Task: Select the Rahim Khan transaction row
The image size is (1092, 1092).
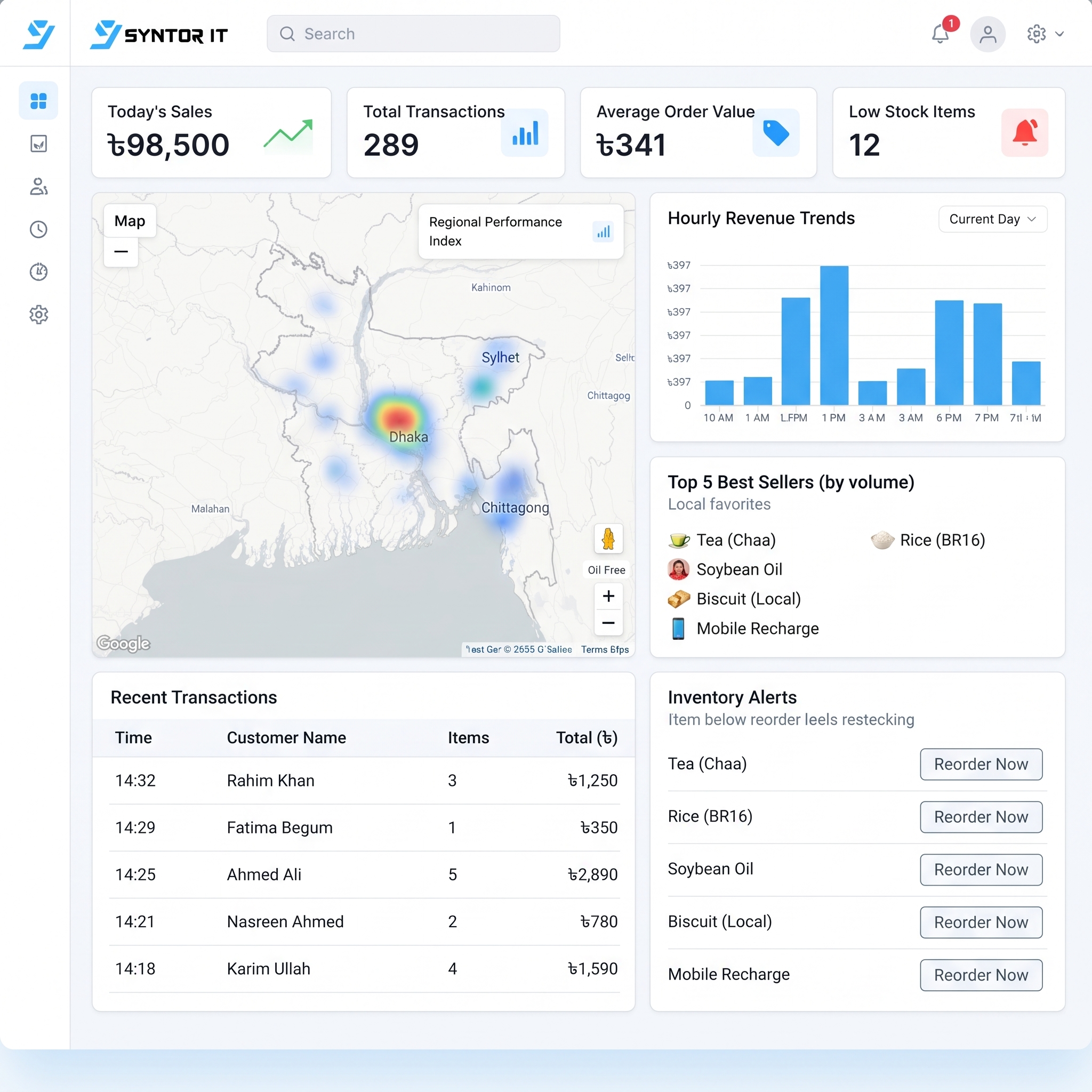Action: [365, 781]
